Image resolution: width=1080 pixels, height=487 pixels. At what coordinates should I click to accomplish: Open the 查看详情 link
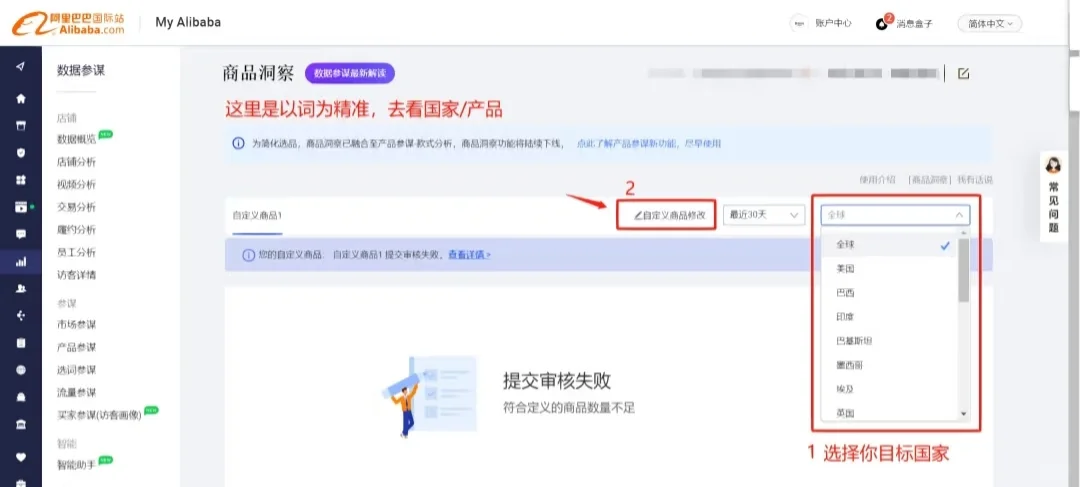[x=469, y=255]
